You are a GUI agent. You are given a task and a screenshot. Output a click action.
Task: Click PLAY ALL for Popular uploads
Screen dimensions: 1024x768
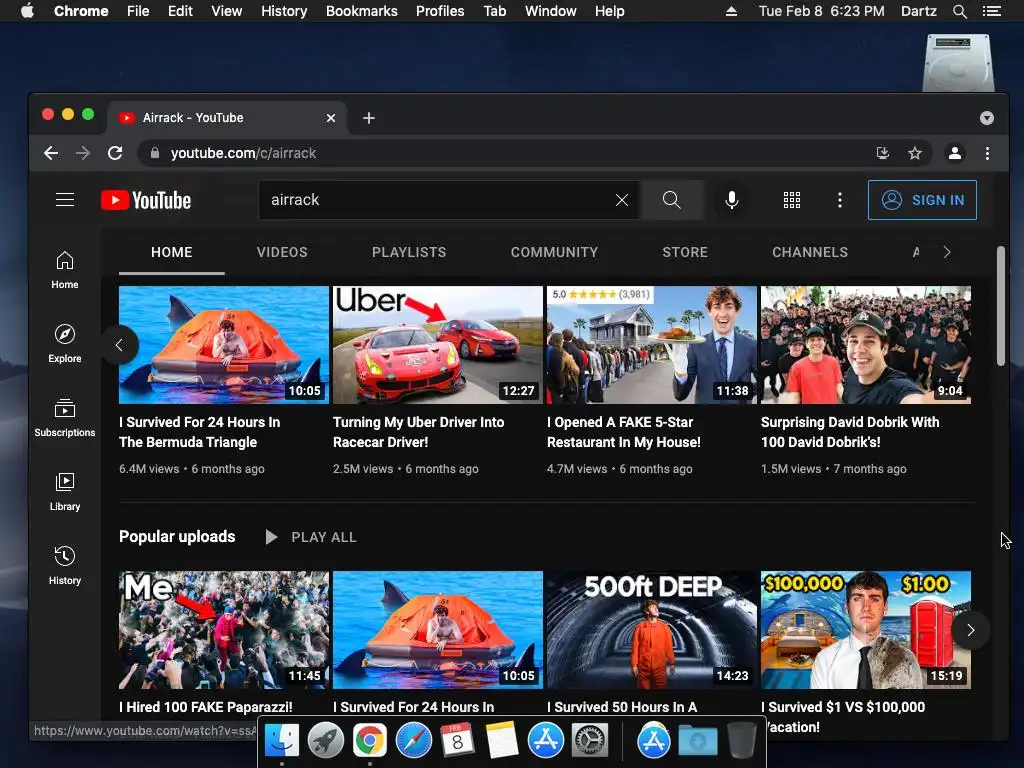point(312,537)
